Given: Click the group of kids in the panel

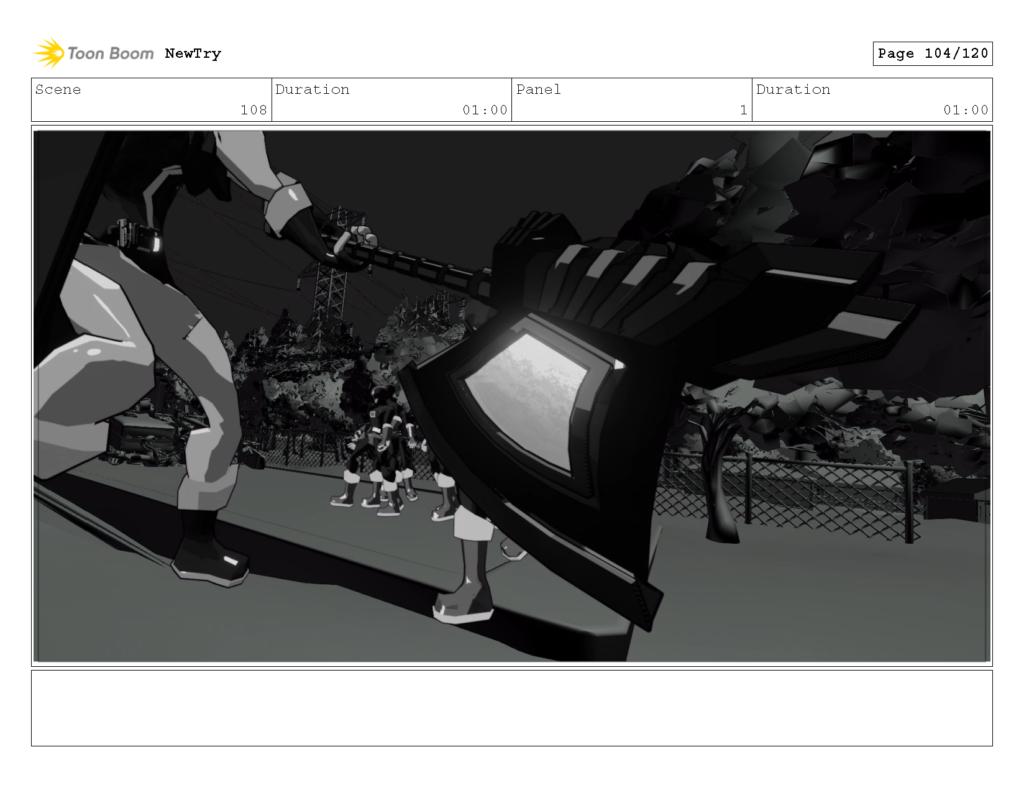Looking at the screenshot, I should (x=390, y=460).
